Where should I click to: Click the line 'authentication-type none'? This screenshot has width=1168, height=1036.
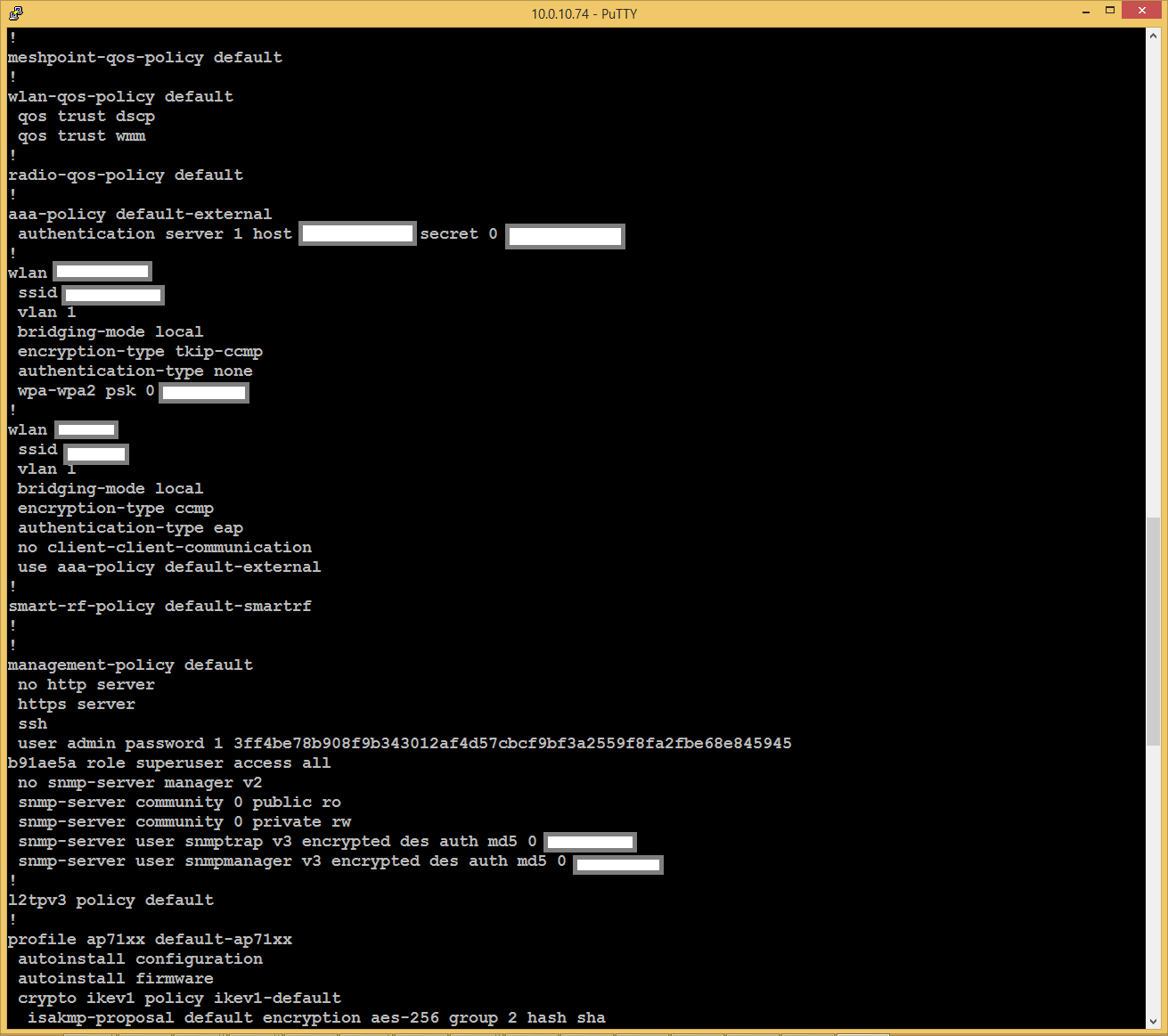click(135, 371)
